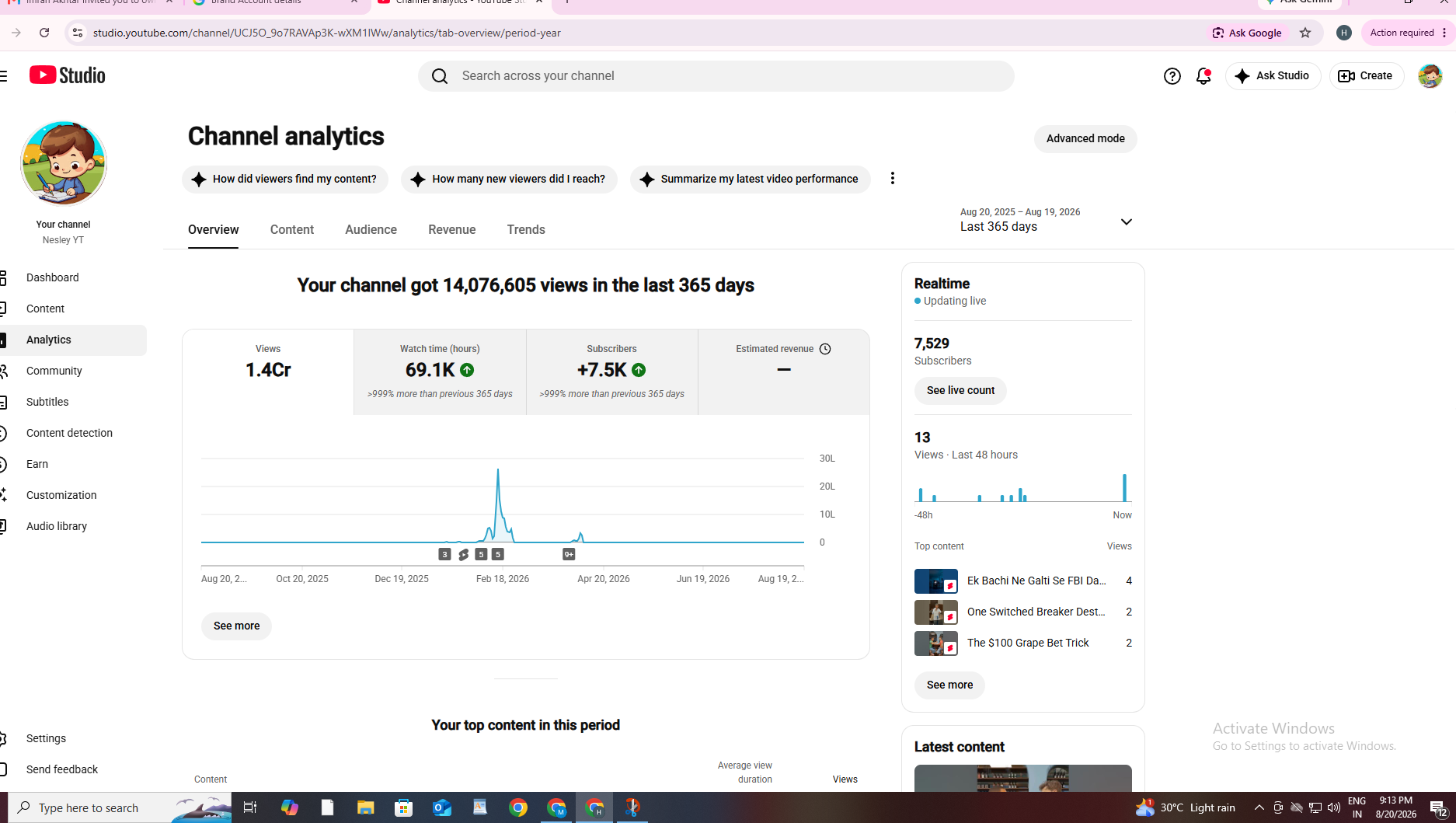This screenshot has width=1456, height=823.
Task: Open Audio library in the sidebar
Action: pyautogui.click(x=73, y=526)
